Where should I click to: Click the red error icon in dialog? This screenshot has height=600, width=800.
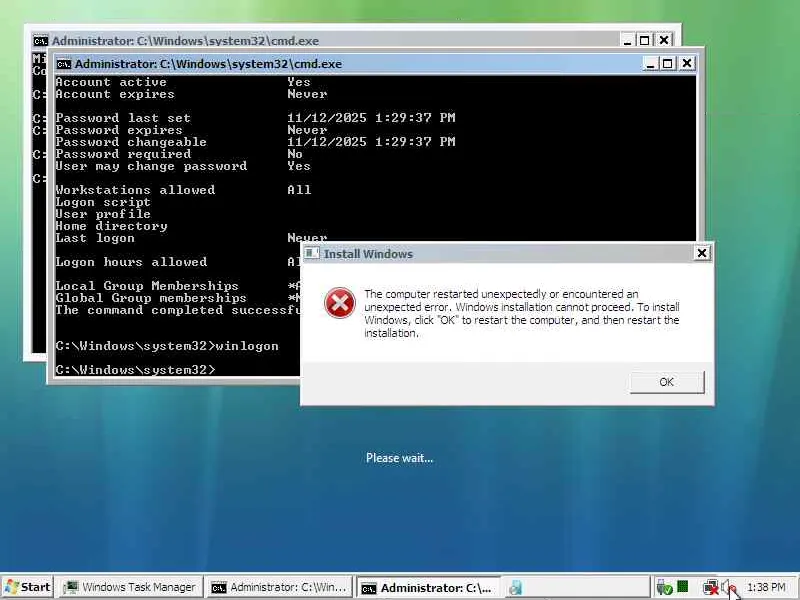click(x=340, y=303)
